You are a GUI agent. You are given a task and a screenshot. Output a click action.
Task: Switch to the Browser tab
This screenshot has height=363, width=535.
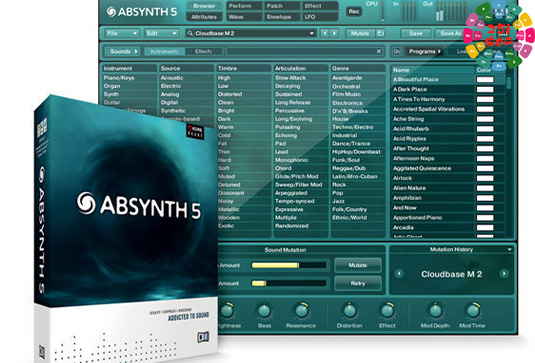point(204,6)
